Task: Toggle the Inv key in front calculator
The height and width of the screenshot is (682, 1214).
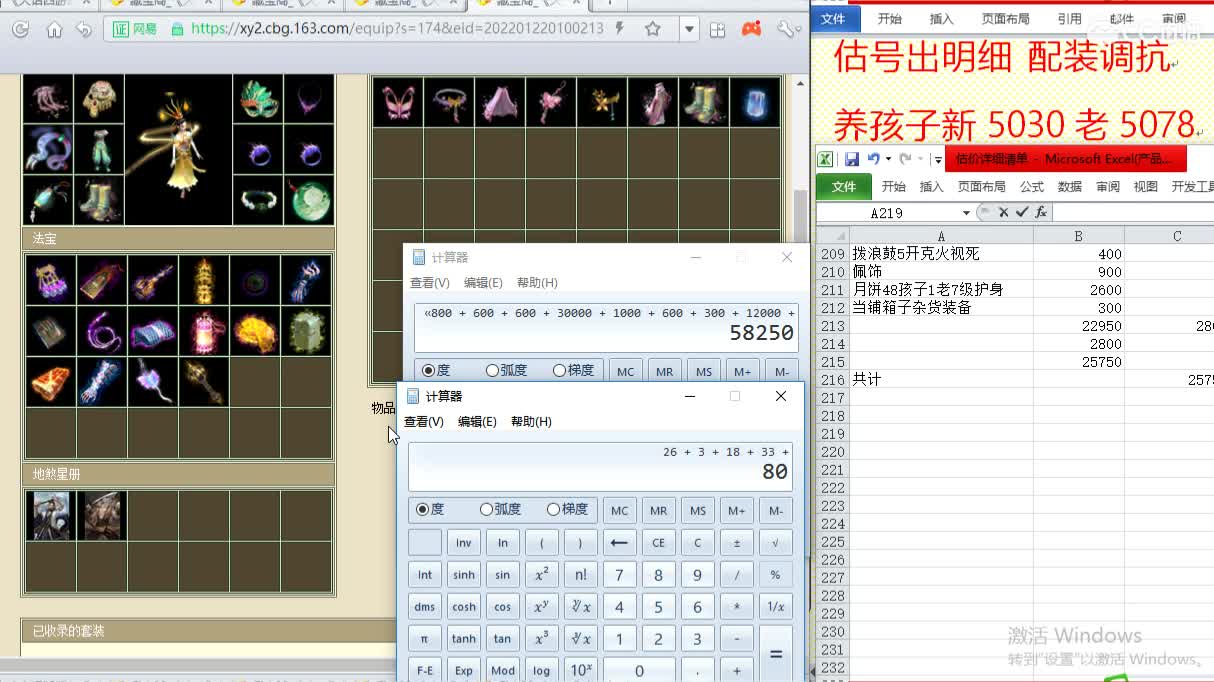Action: click(464, 543)
